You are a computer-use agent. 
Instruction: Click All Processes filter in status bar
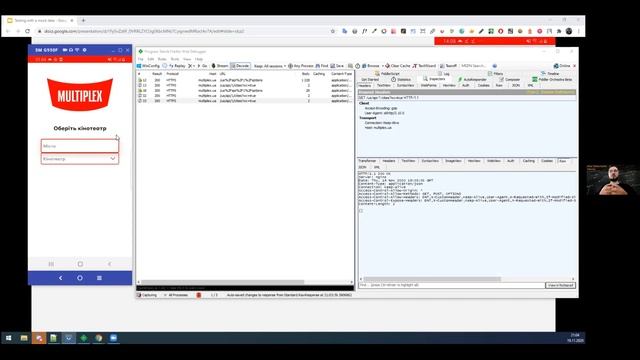[x=176, y=295]
